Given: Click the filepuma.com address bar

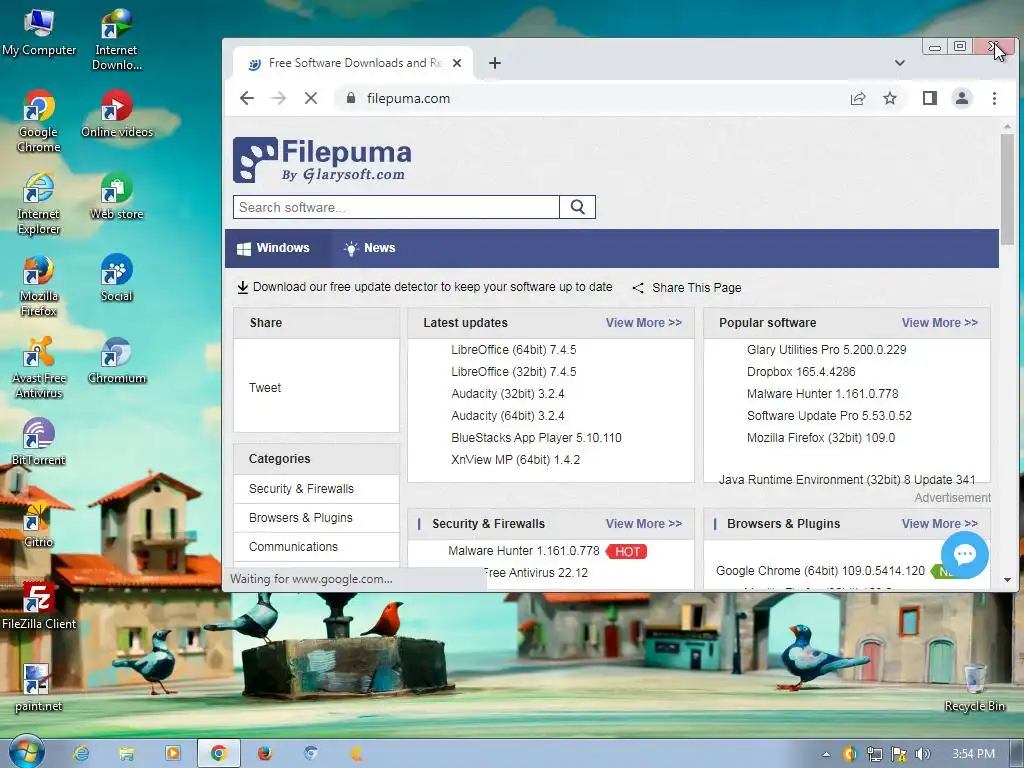Looking at the screenshot, I should pyautogui.click(x=588, y=99).
